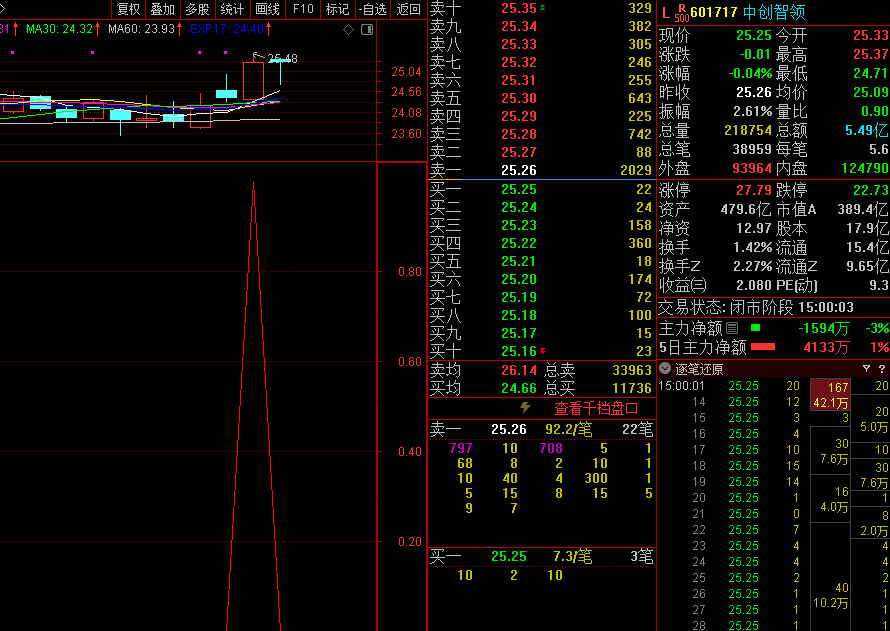Click the 返回 back button
890x631 pixels.
click(x=409, y=9)
